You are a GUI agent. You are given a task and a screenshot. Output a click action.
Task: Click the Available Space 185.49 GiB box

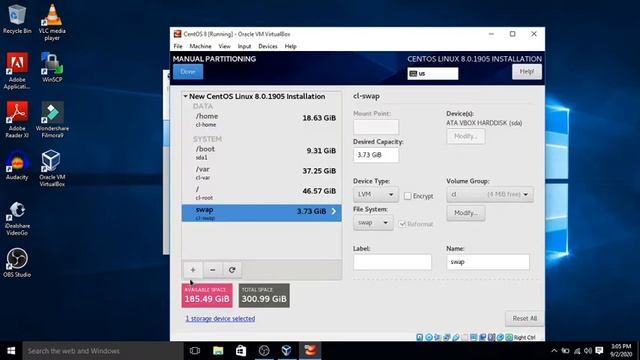tap(207, 296)
